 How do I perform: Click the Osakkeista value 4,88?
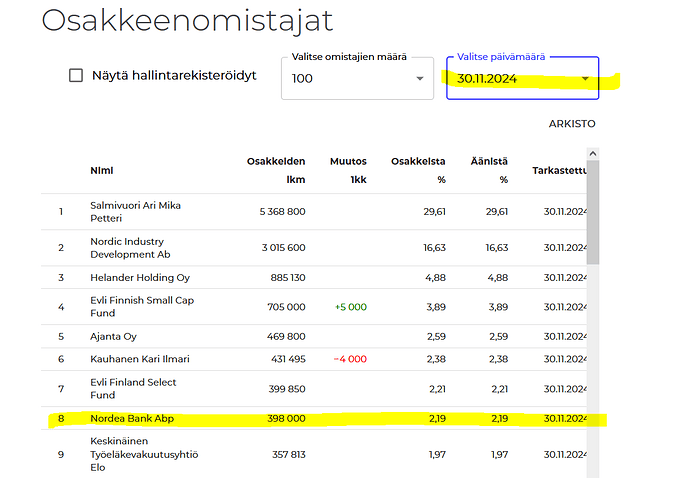pos(435,278)
